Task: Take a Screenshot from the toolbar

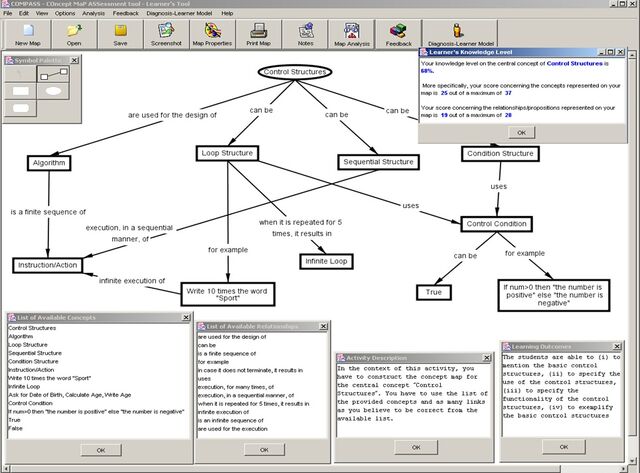Action: coord(166,34)
